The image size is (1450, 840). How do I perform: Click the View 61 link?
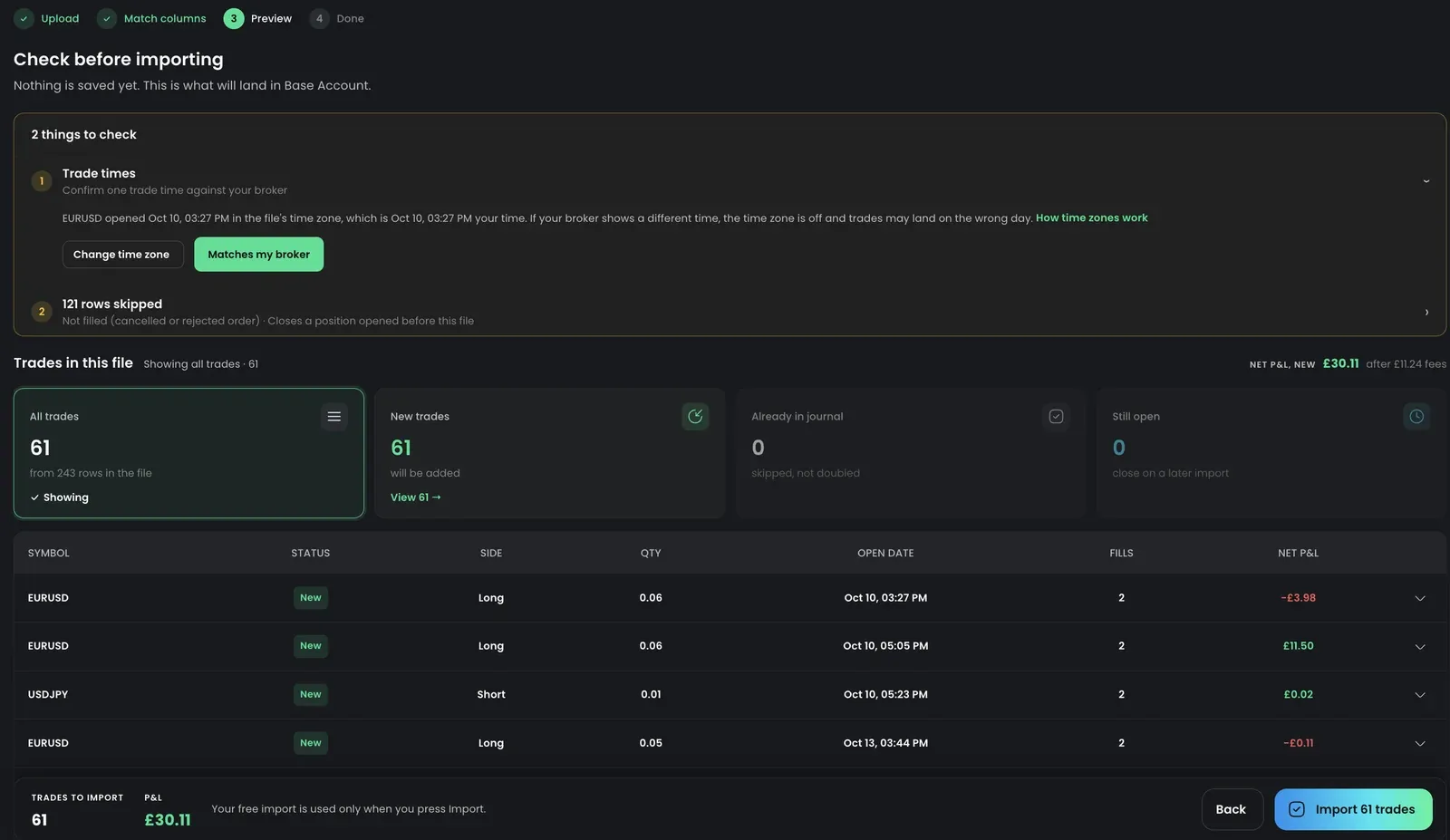(416, 497)
